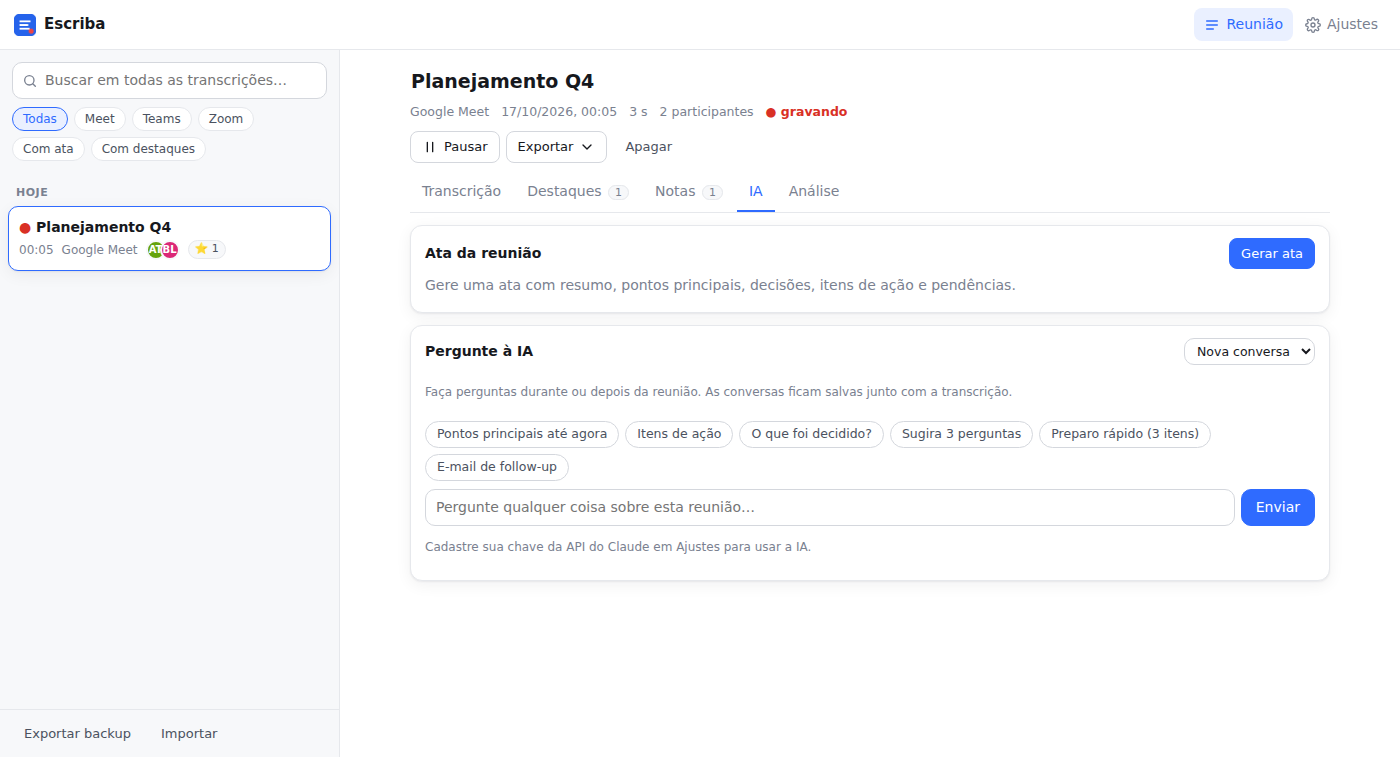Toggle the Com ata filter

[x=48, y=149]
